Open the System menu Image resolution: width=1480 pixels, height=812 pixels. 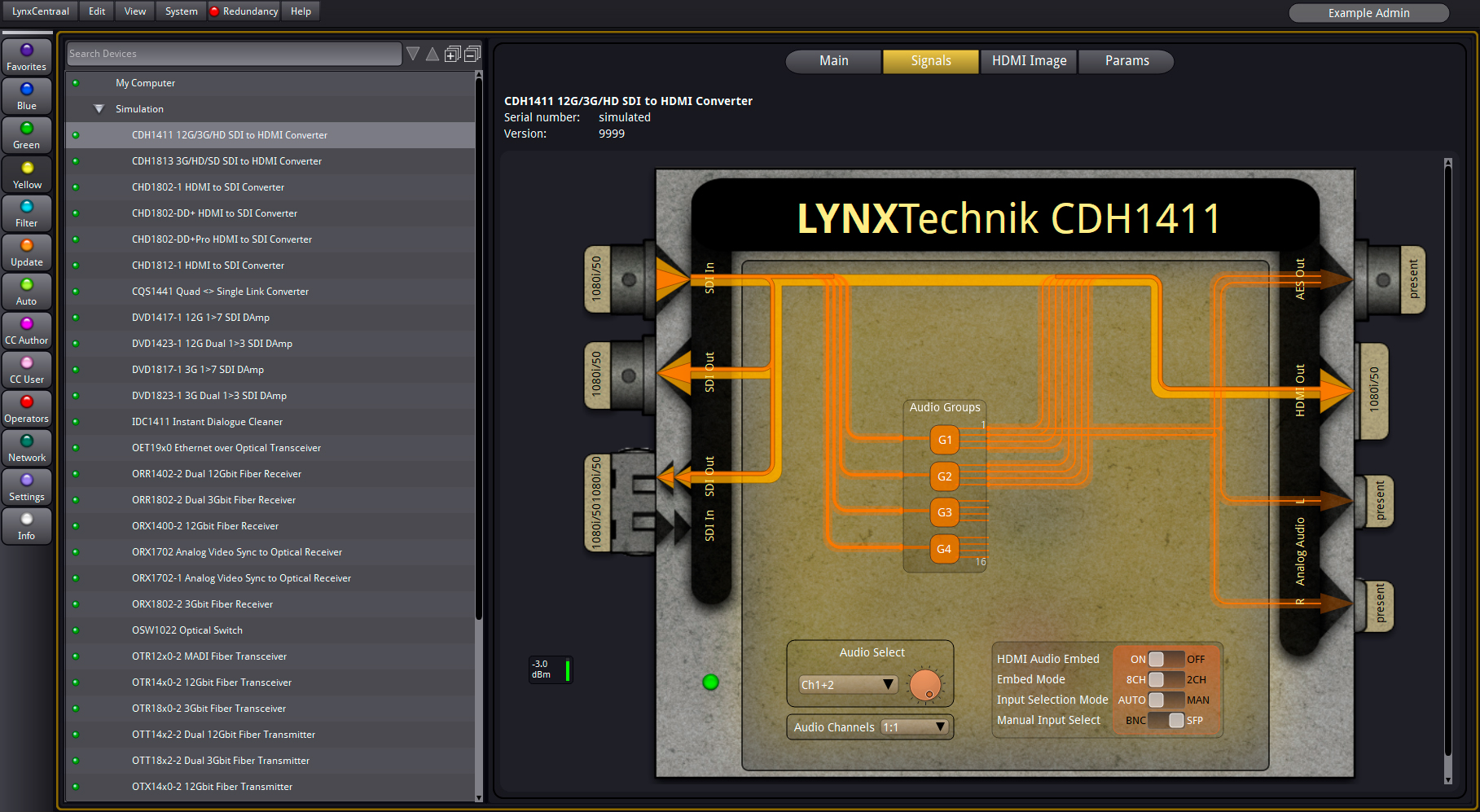[x=181, y=11]
